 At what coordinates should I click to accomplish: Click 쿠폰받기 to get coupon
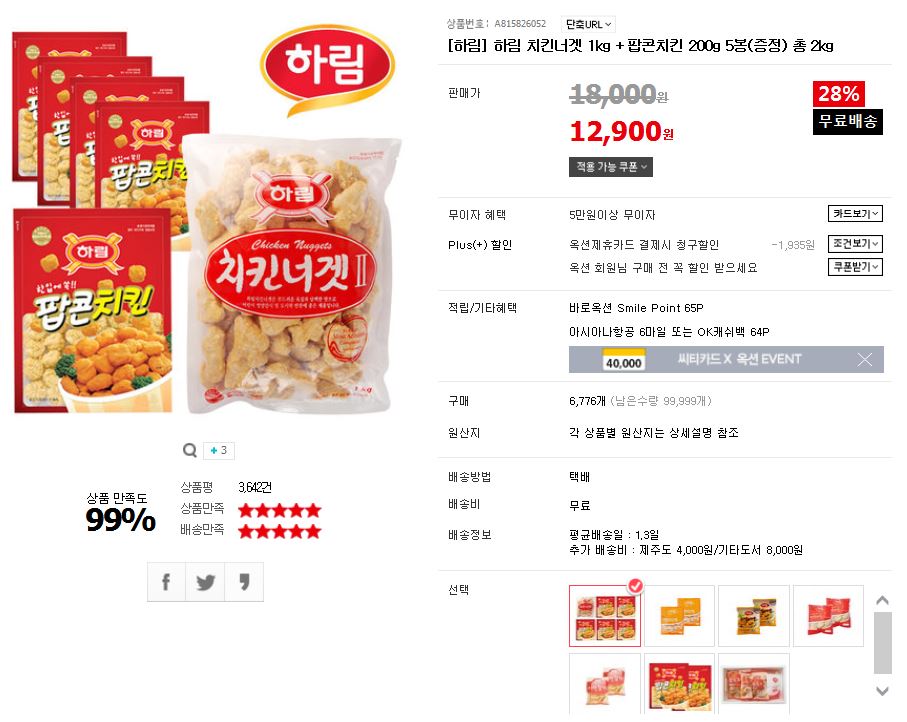pos(855,267)
